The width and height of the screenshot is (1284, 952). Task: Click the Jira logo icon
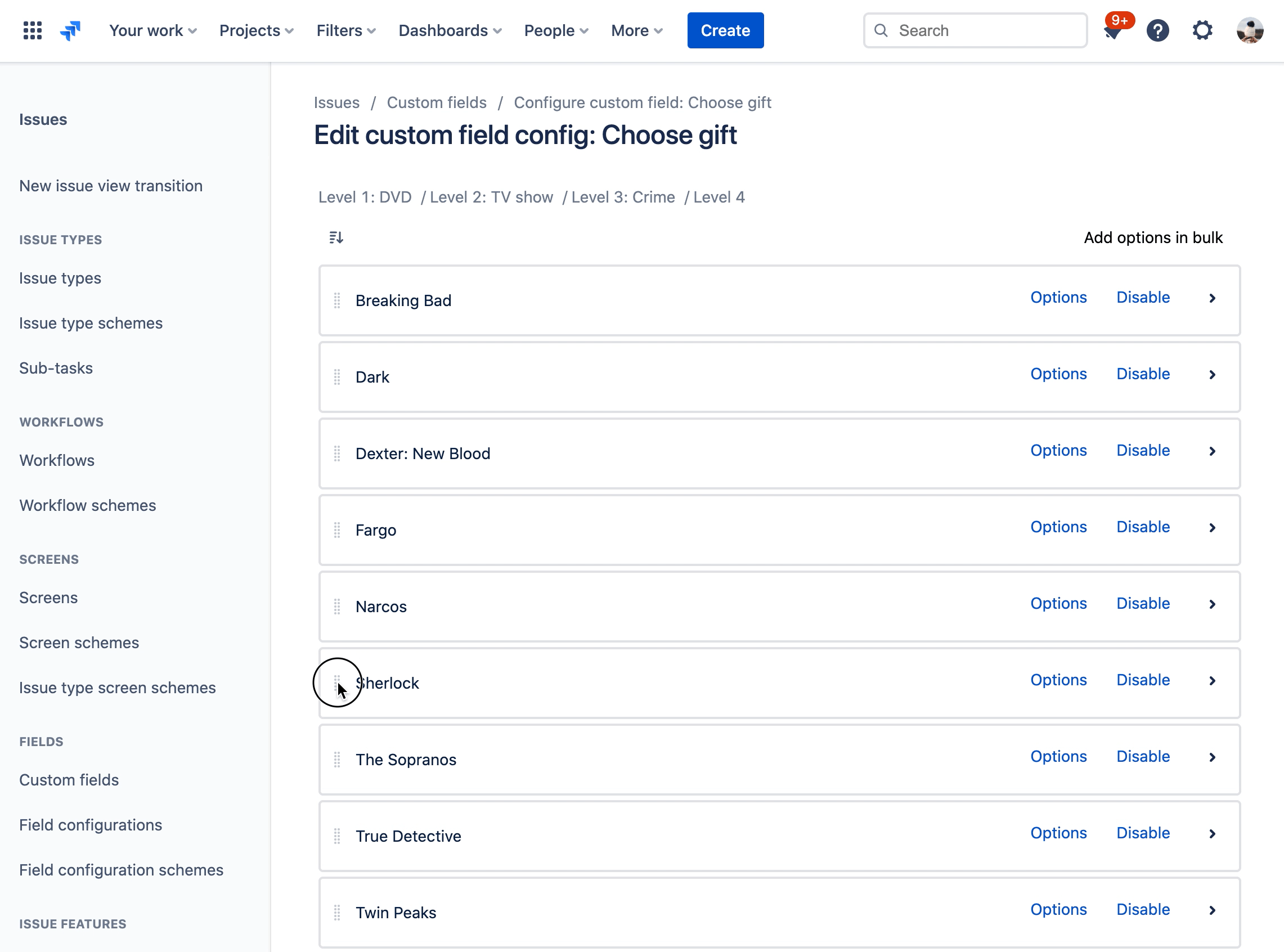point(70,30)
